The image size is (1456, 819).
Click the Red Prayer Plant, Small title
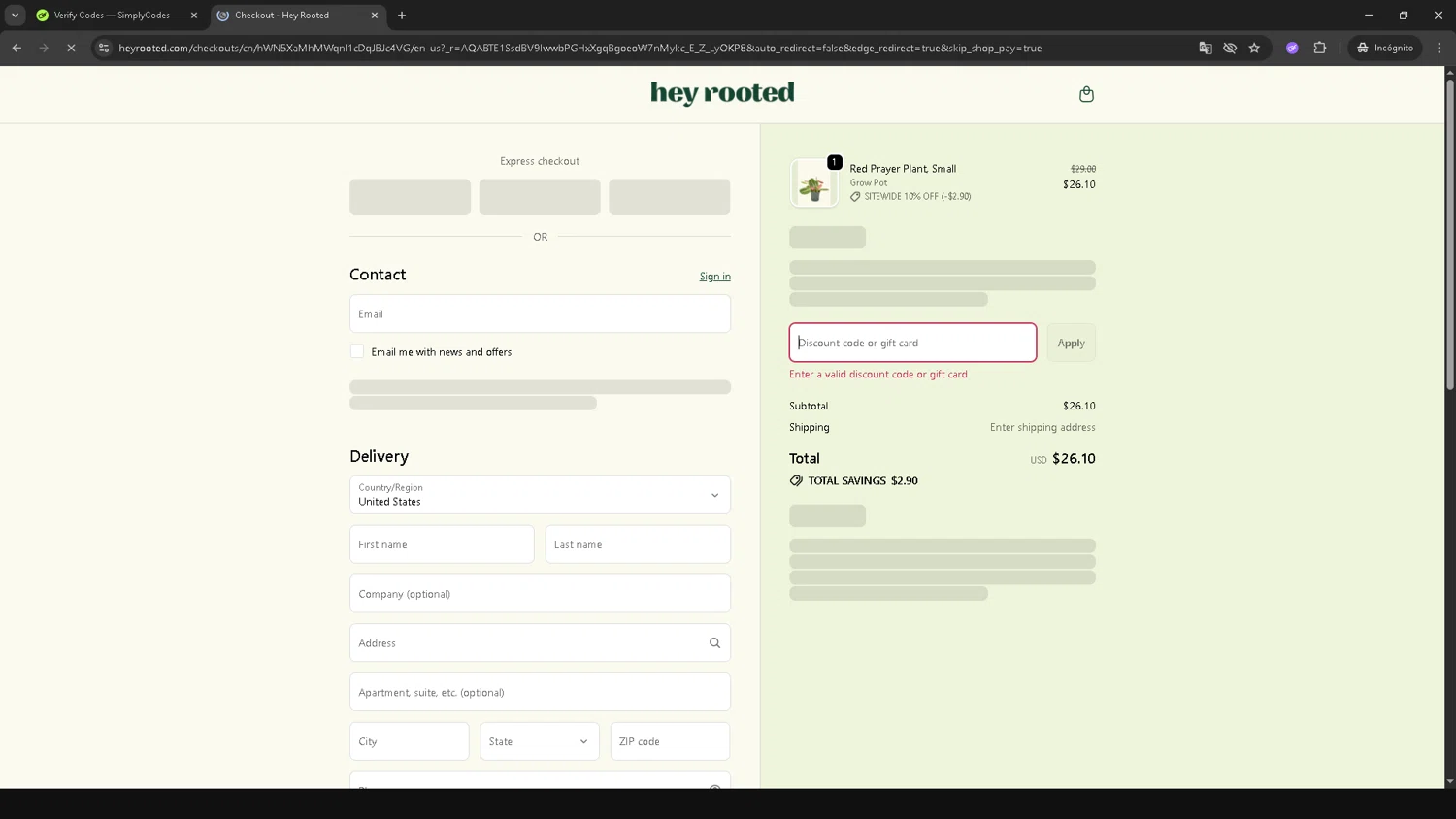[x=903, y=168]
